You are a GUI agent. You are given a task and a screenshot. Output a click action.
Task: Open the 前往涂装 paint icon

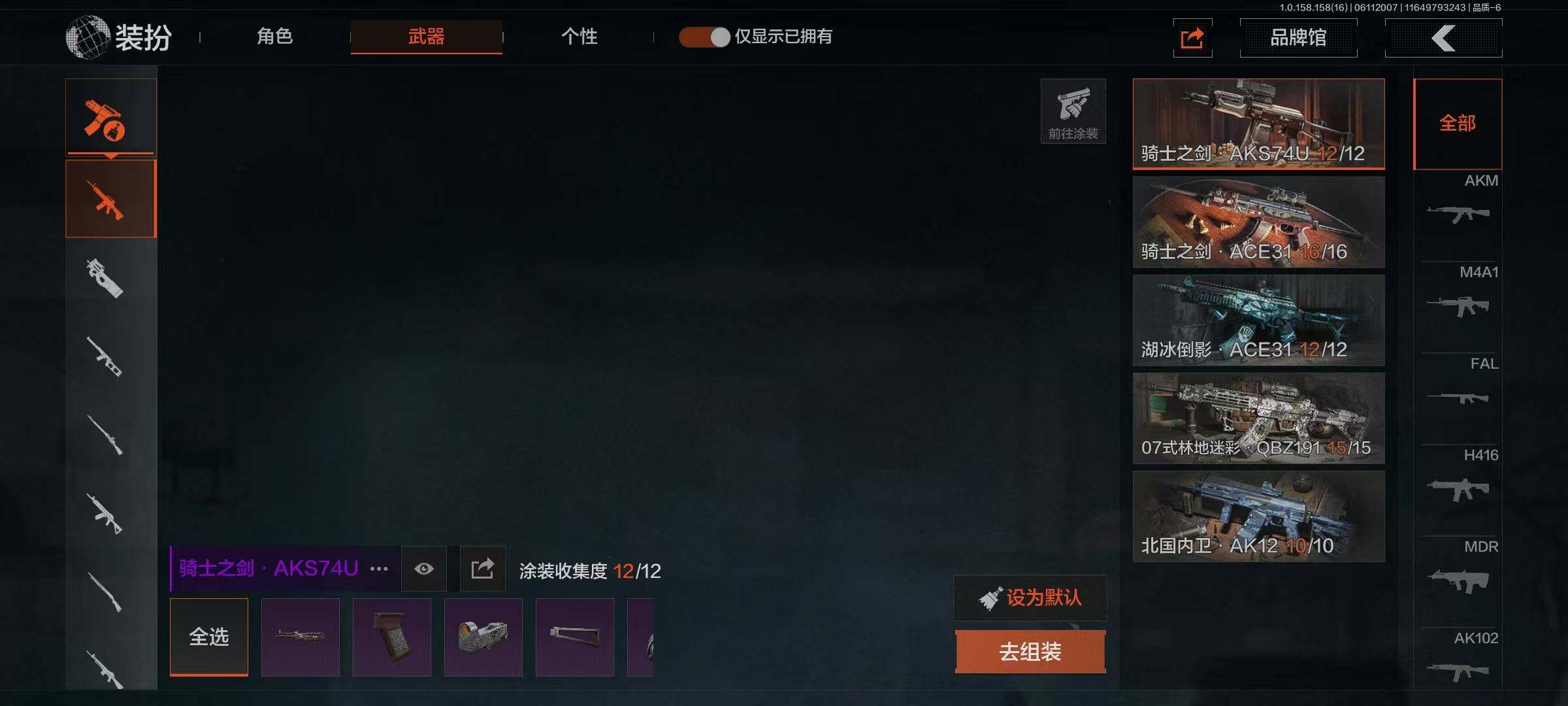click(x=1073, y=111)
